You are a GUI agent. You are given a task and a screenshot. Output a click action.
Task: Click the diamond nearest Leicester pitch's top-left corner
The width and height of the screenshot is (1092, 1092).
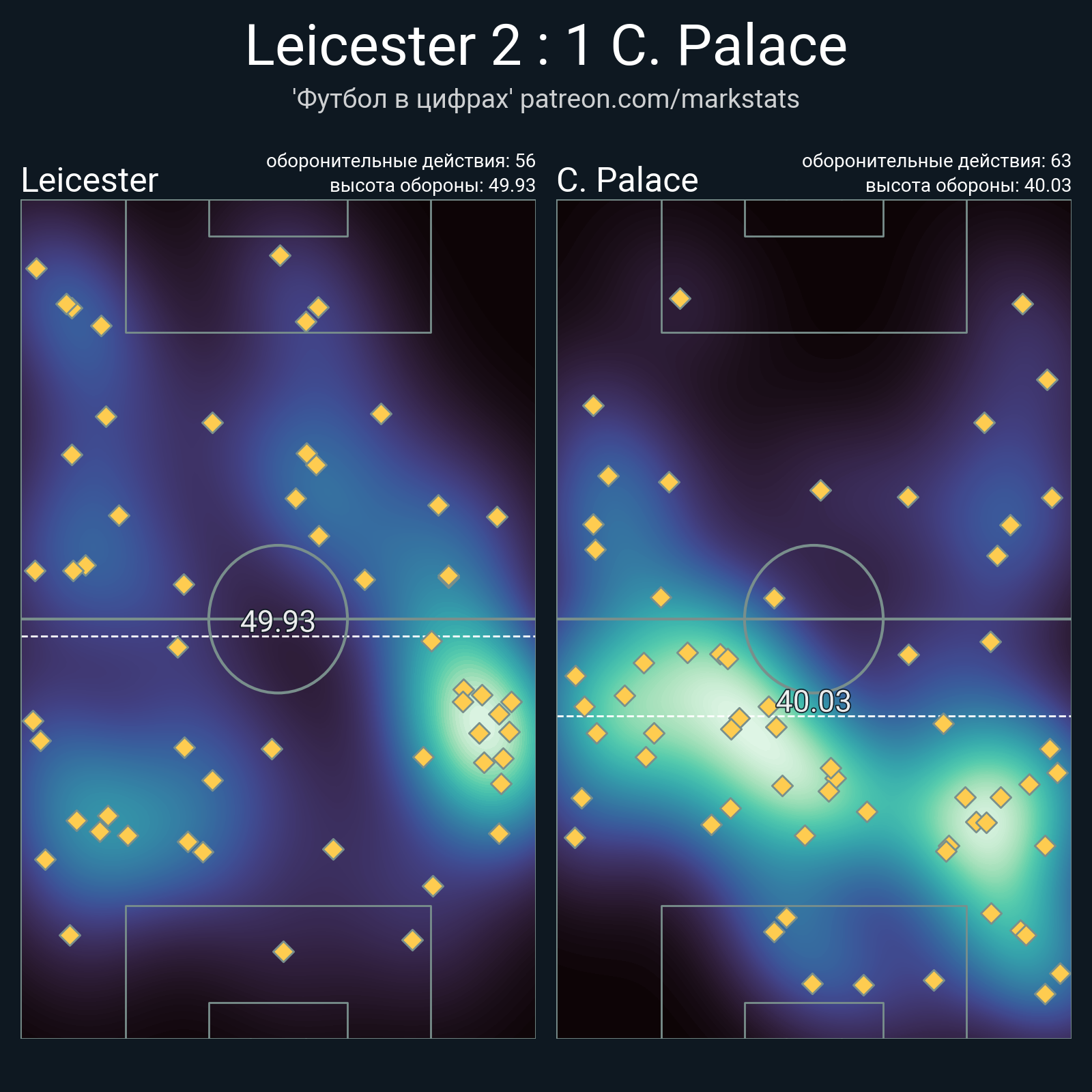[36, 268]
